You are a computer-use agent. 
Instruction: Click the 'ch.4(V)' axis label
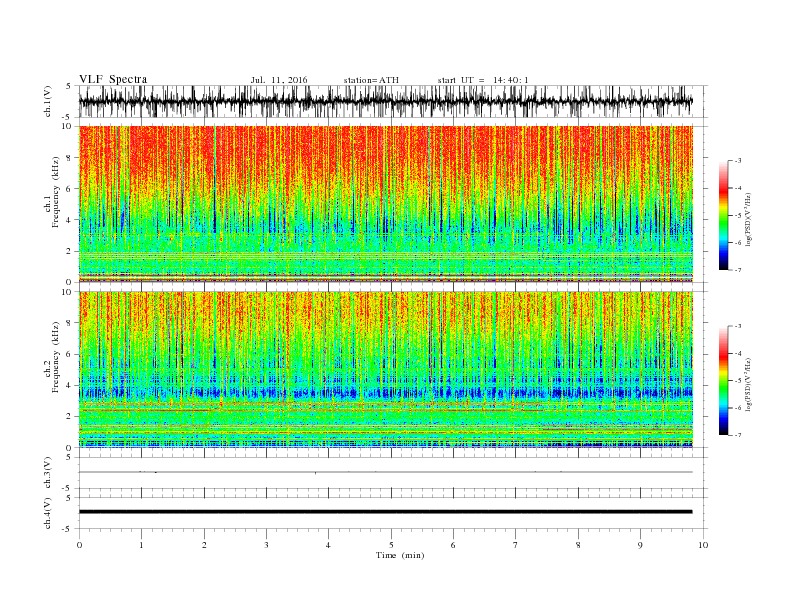48,513
